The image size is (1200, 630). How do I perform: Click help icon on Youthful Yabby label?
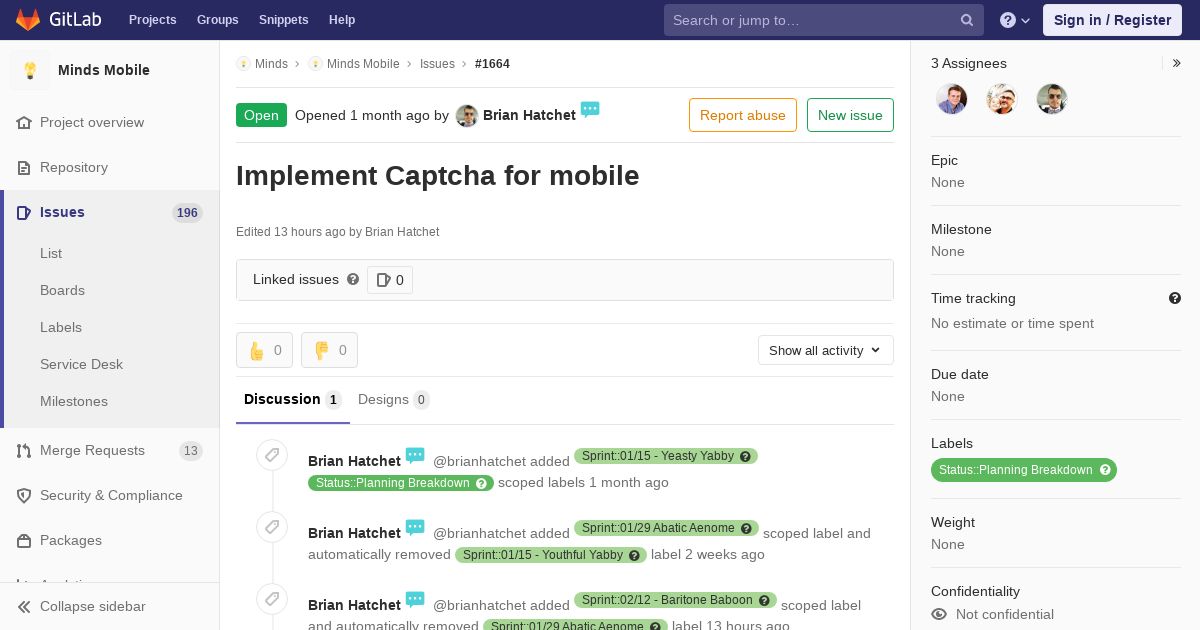click(635, 555)
